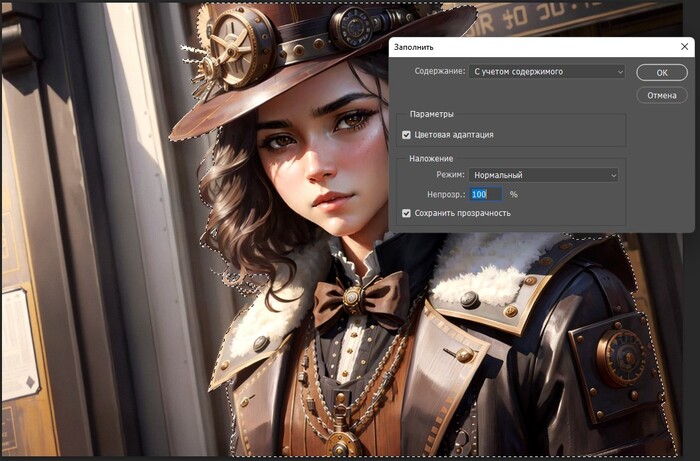Click the Непрозр. scrubby label

[445, 194]
